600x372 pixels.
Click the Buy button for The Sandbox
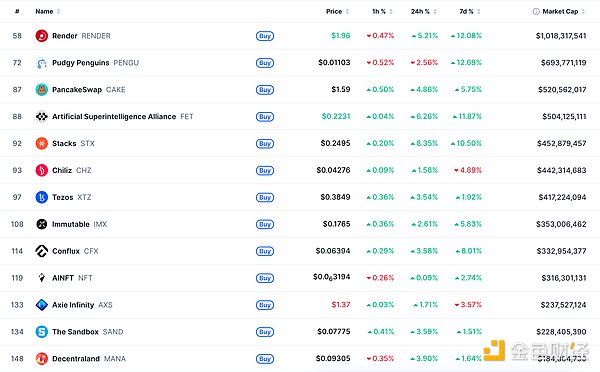[x=265, y=332]
